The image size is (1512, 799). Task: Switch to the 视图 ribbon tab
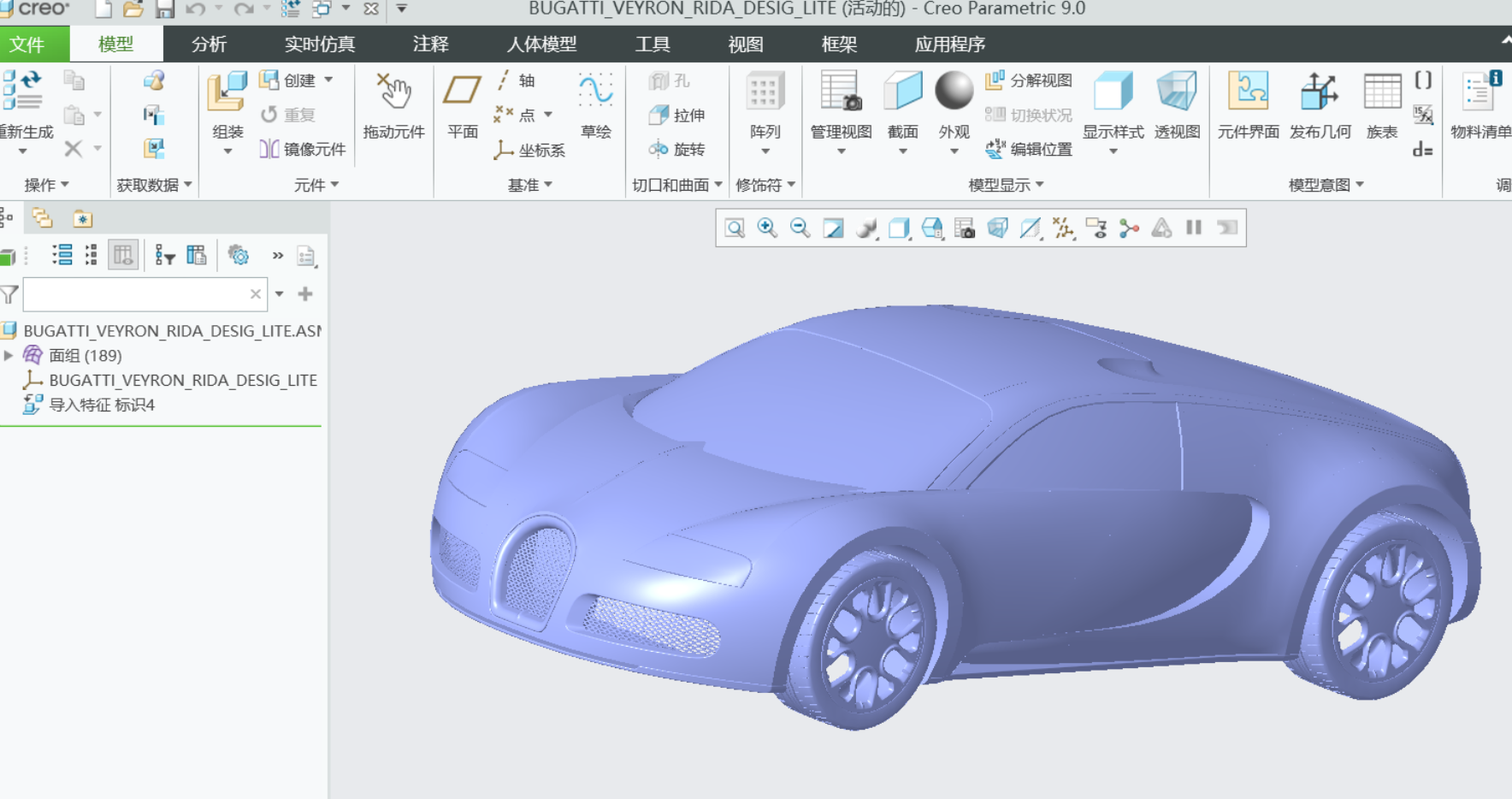point(746,44)
